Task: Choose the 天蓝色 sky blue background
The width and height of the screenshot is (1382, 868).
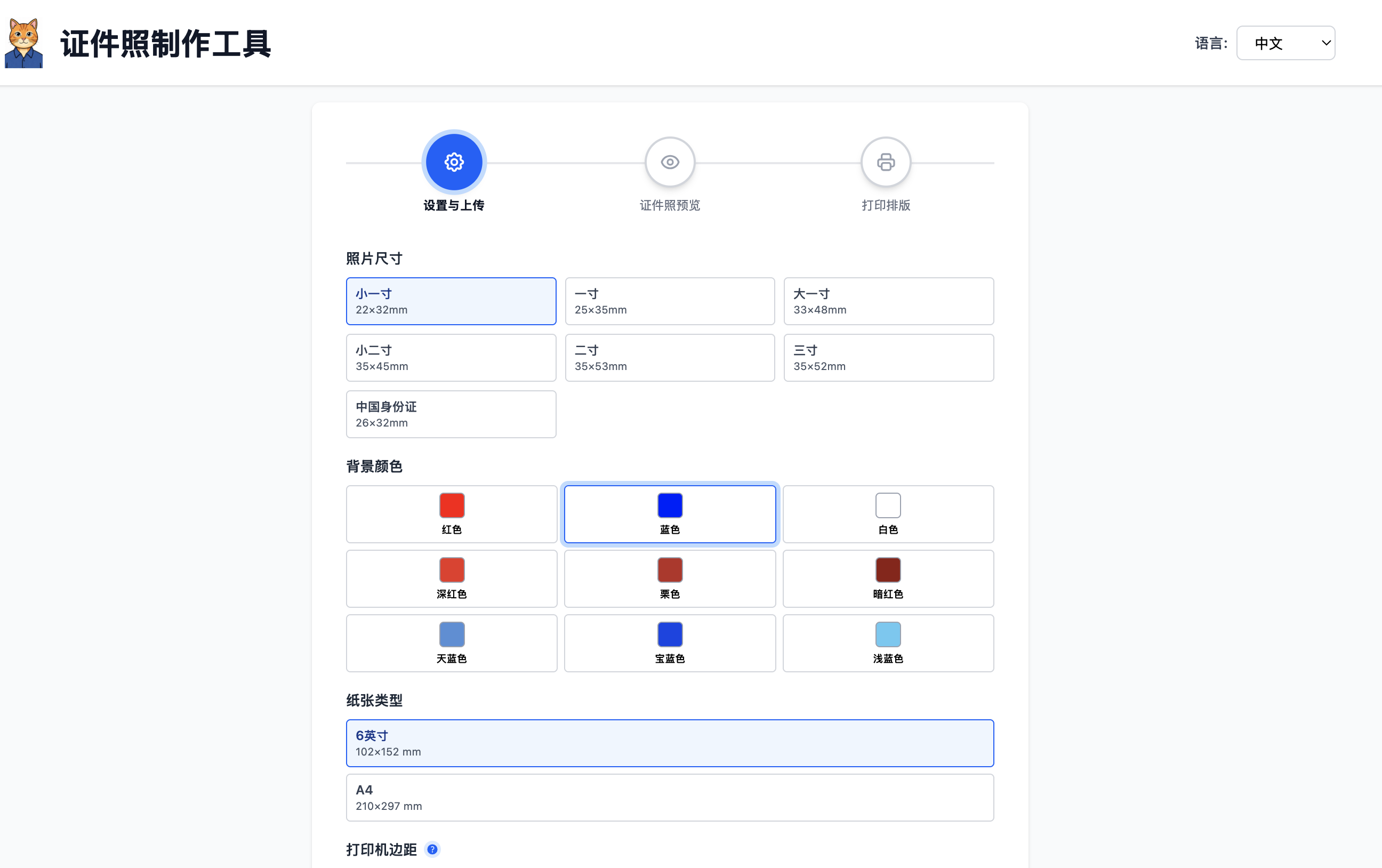Action: 451,643
